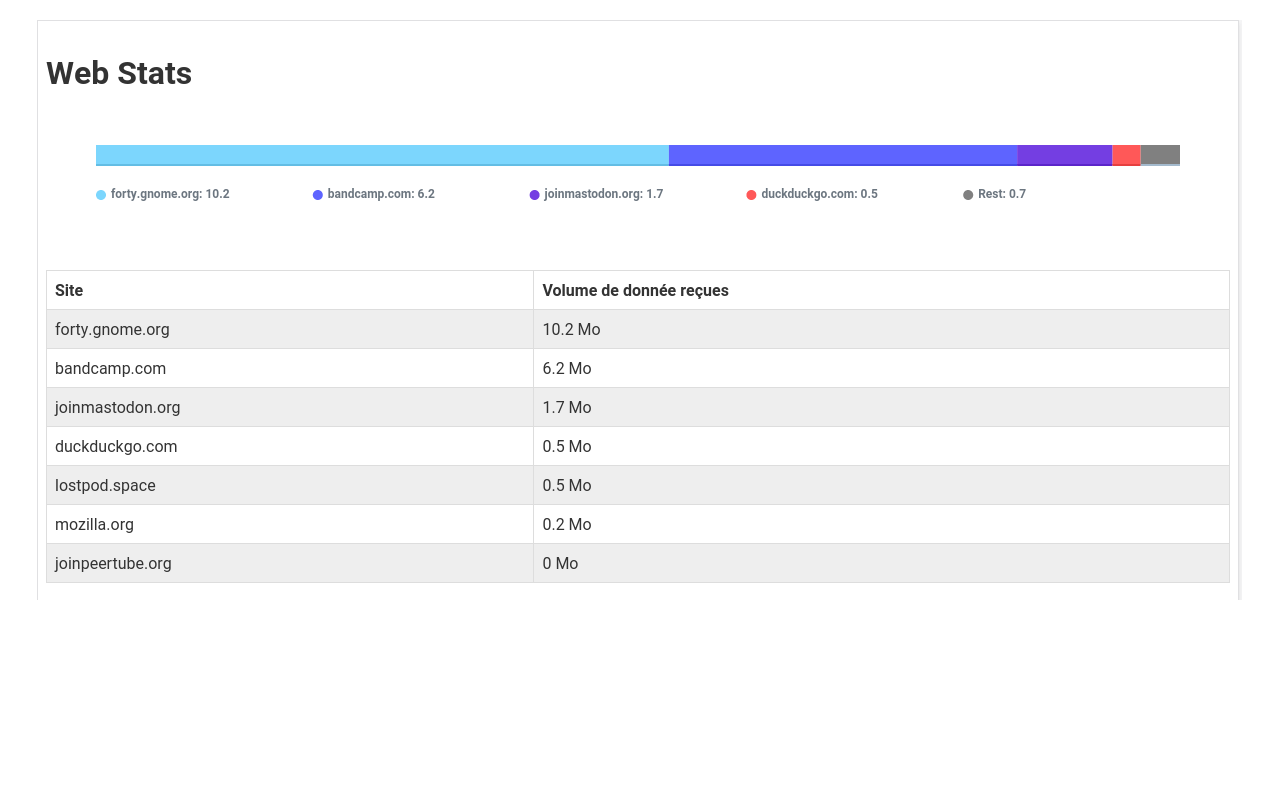This screenshot has height=800, width=1280.
Task: Expand the forty.gnome.org table row
Action: point(112,329)
